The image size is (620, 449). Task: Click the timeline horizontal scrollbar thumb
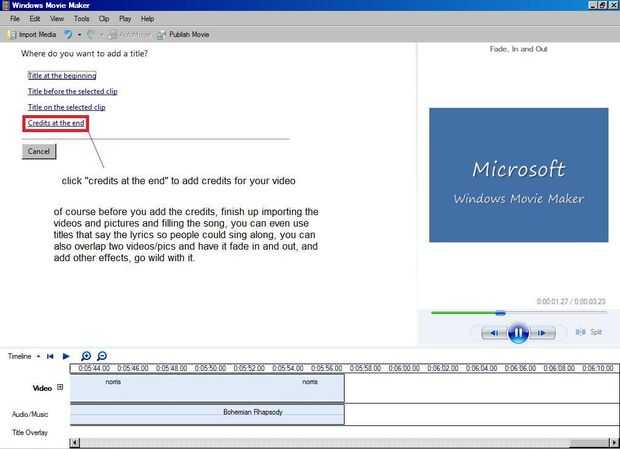click(x=589, y=442)
